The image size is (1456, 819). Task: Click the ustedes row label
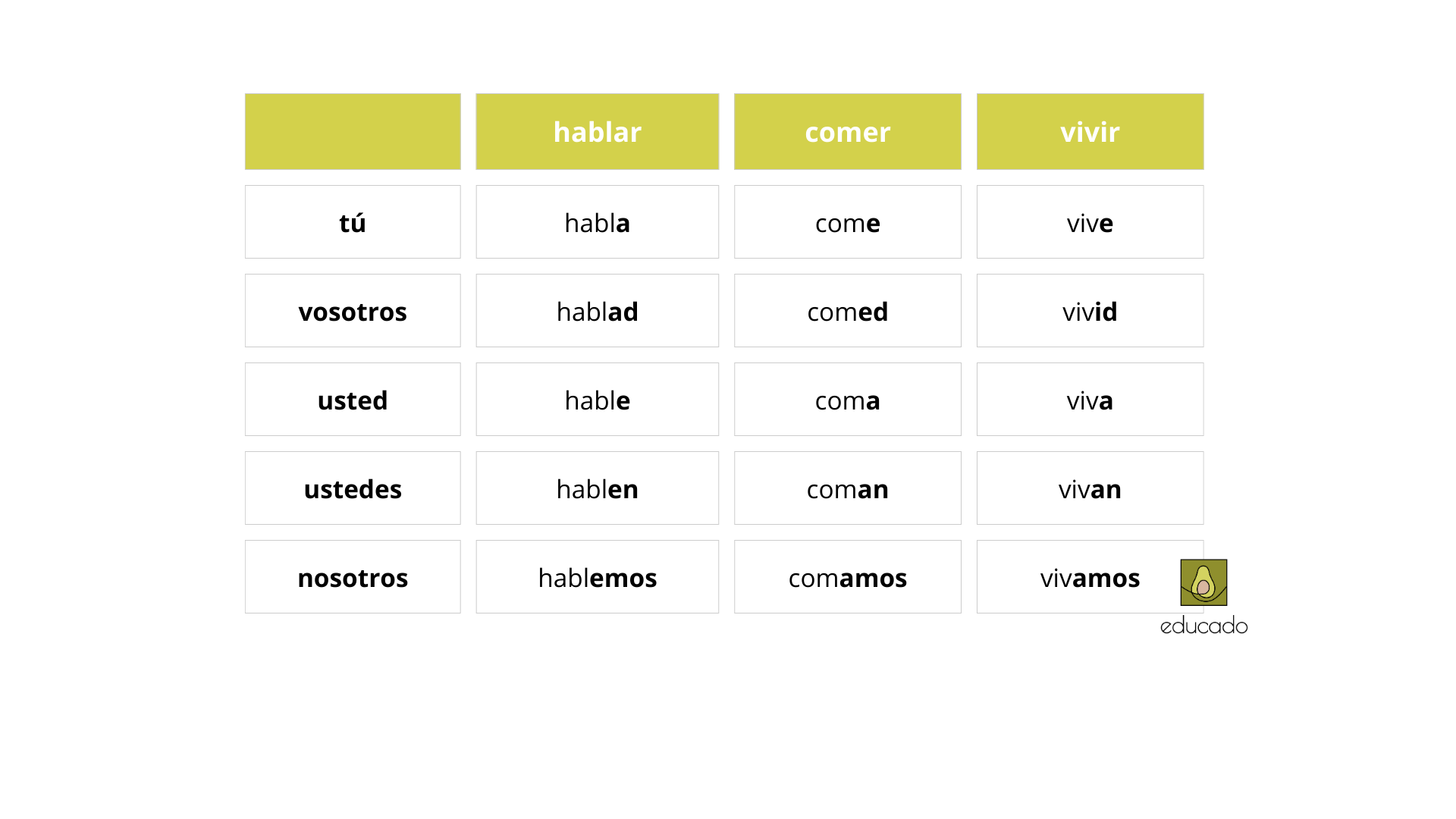[353, 488]
